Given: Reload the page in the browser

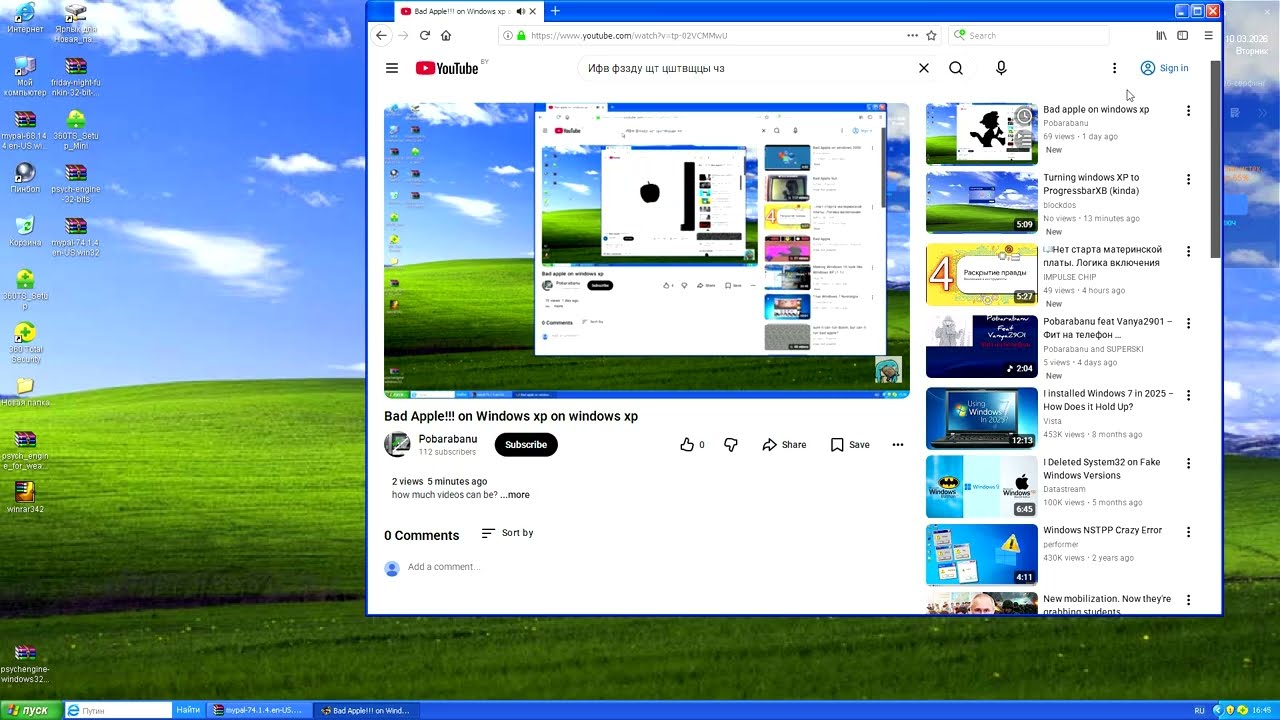Looking at the screenshot, I should tap(425, 35).
